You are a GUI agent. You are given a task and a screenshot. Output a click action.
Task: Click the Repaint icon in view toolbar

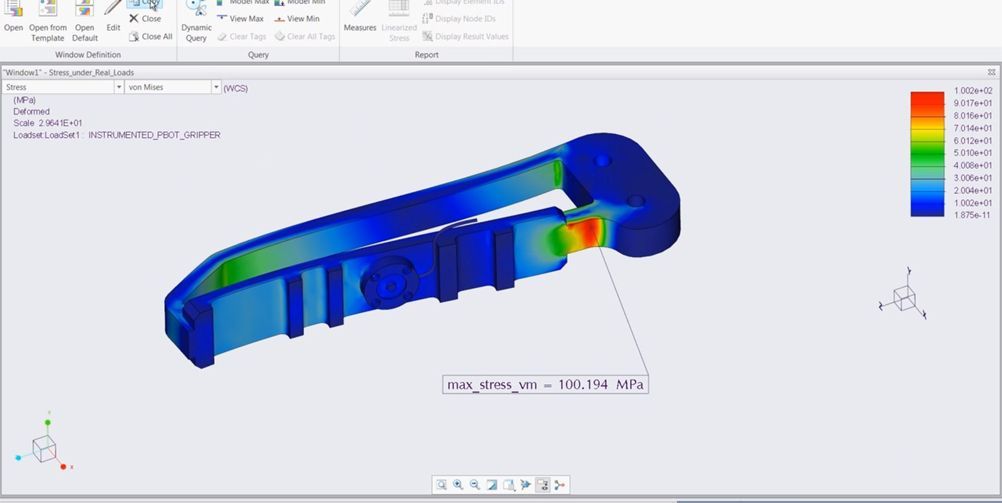tap(491, 485)
